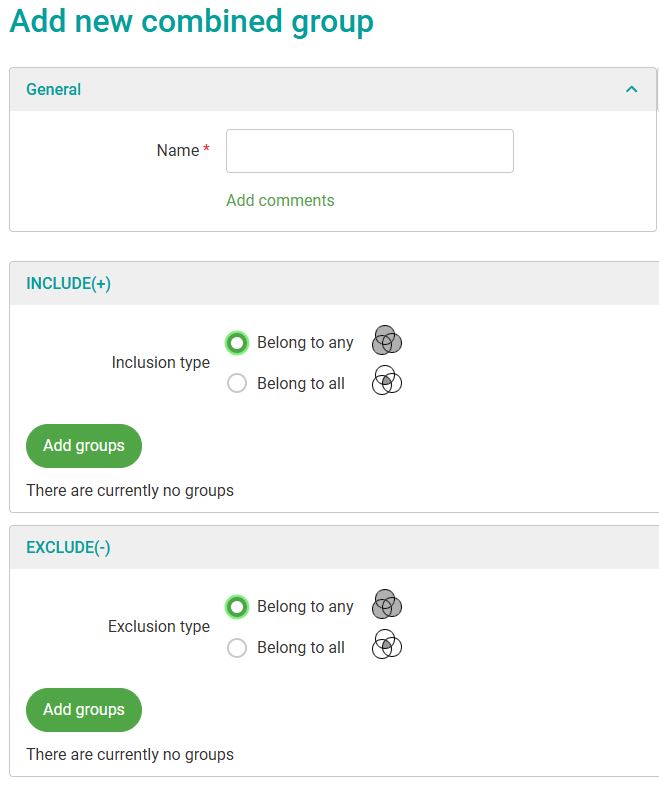The image size is (659, 787).
Task: Collapse the General section chevron
Action: [x=631, y=90]
